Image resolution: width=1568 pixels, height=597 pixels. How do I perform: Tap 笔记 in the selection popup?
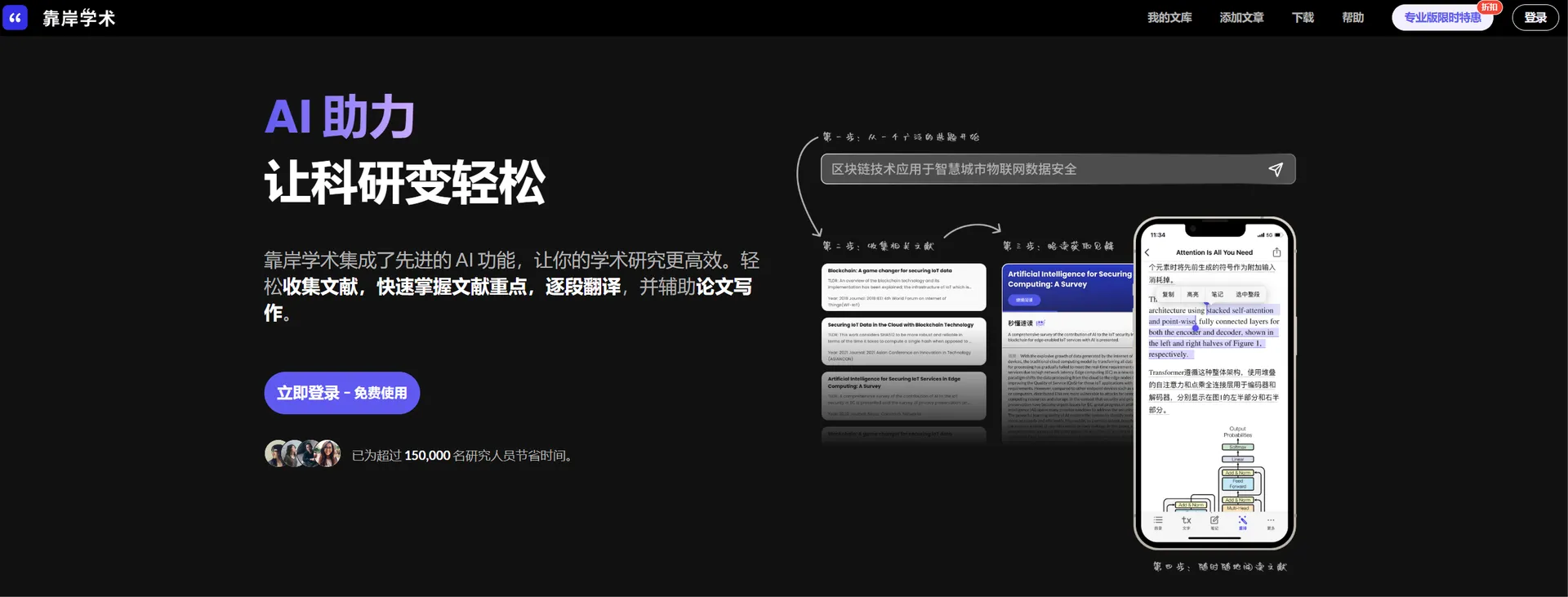[1217, 294]
